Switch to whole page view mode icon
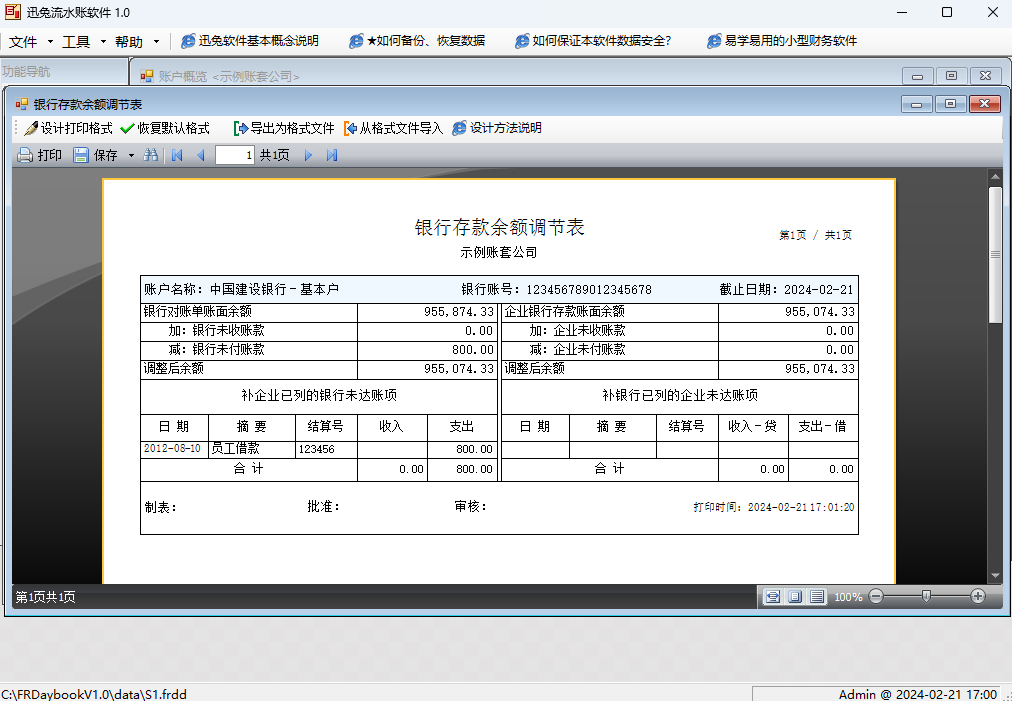 [x=795, y=596]
